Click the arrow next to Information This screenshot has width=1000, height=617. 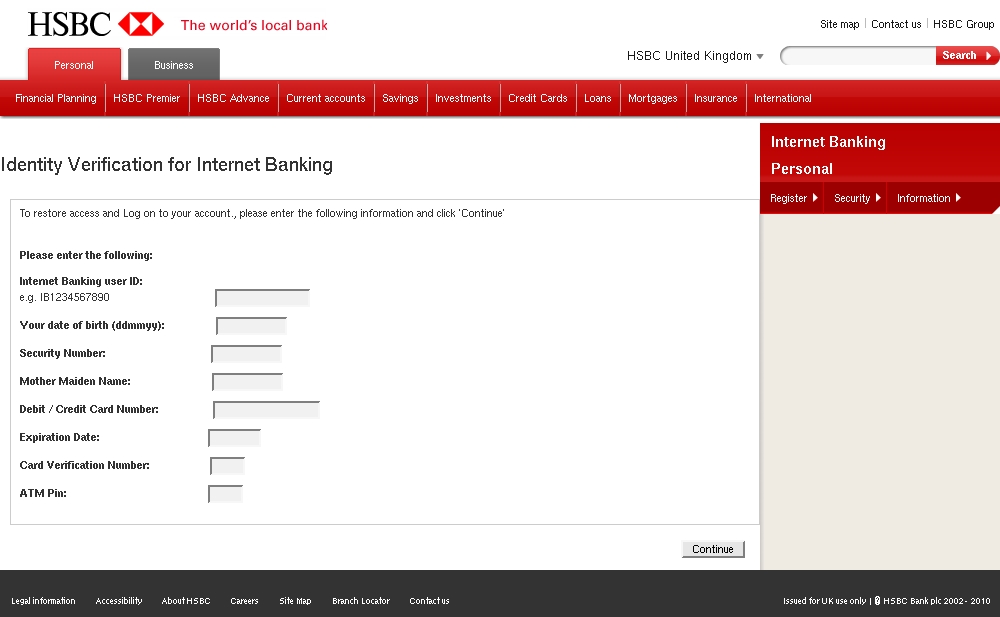point(957,198)
